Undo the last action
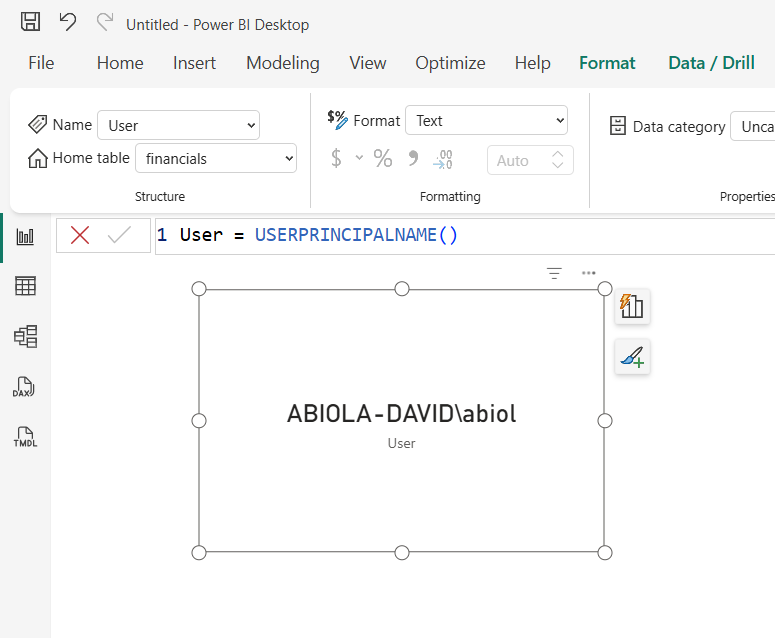The height and width of the screenshot is (638, 775). pos(68,22)
